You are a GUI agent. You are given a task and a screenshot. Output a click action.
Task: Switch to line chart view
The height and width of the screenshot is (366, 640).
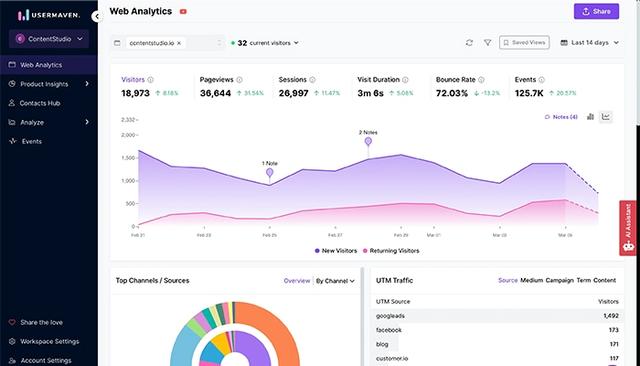606,117
